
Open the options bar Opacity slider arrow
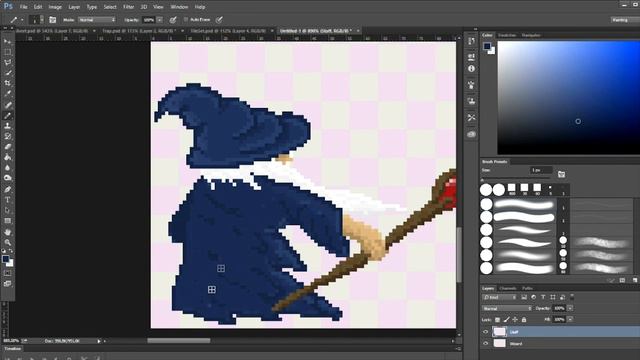click(160, 20)
